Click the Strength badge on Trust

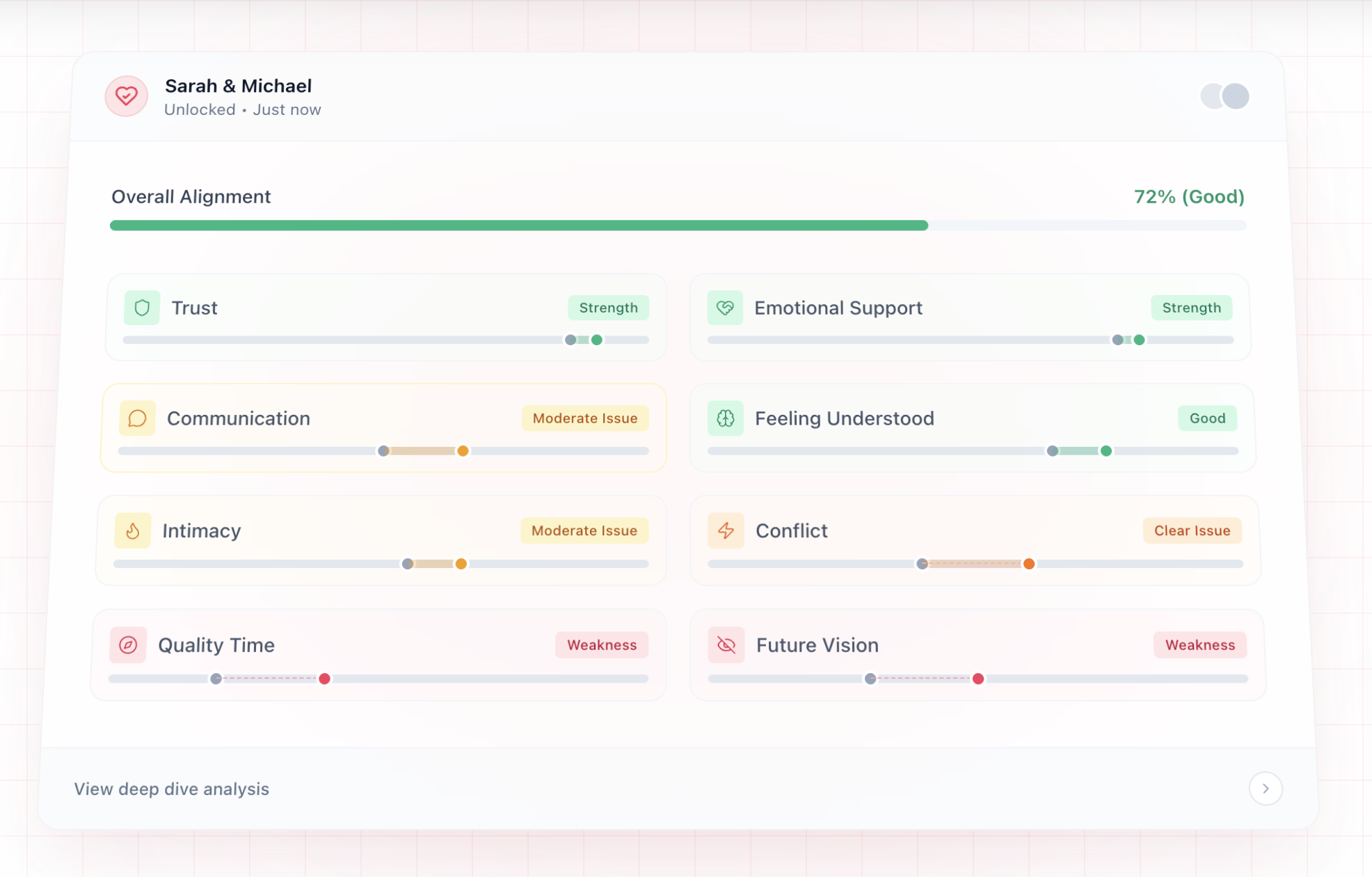tap(608, 307)
